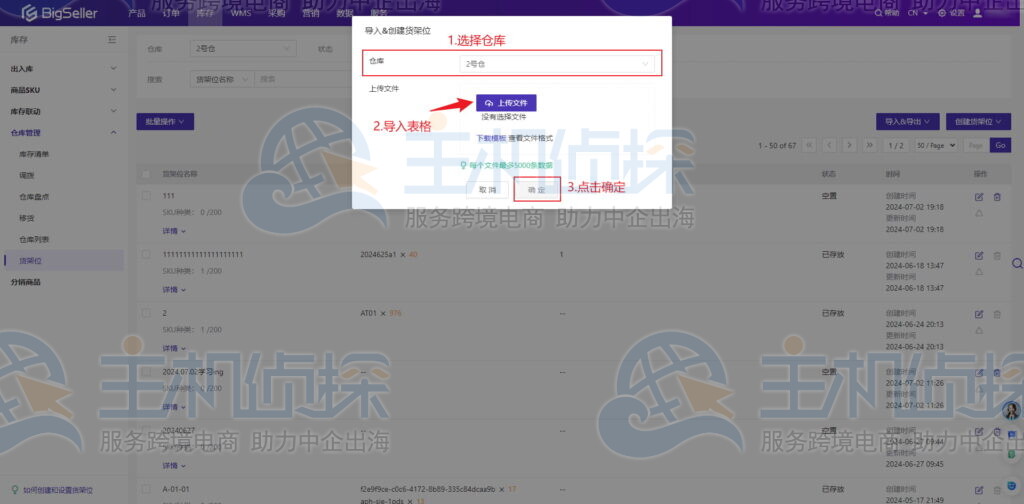Open the 订单 top menu
This screenshot has width=1024, height=504.
pyautogui.click(x=171, y=13)
